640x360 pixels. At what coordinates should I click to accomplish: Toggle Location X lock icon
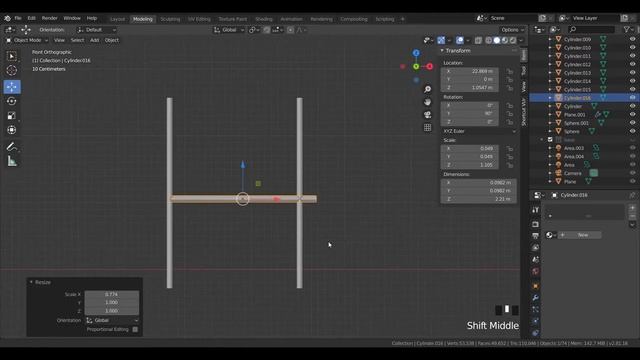click(510, 71)
